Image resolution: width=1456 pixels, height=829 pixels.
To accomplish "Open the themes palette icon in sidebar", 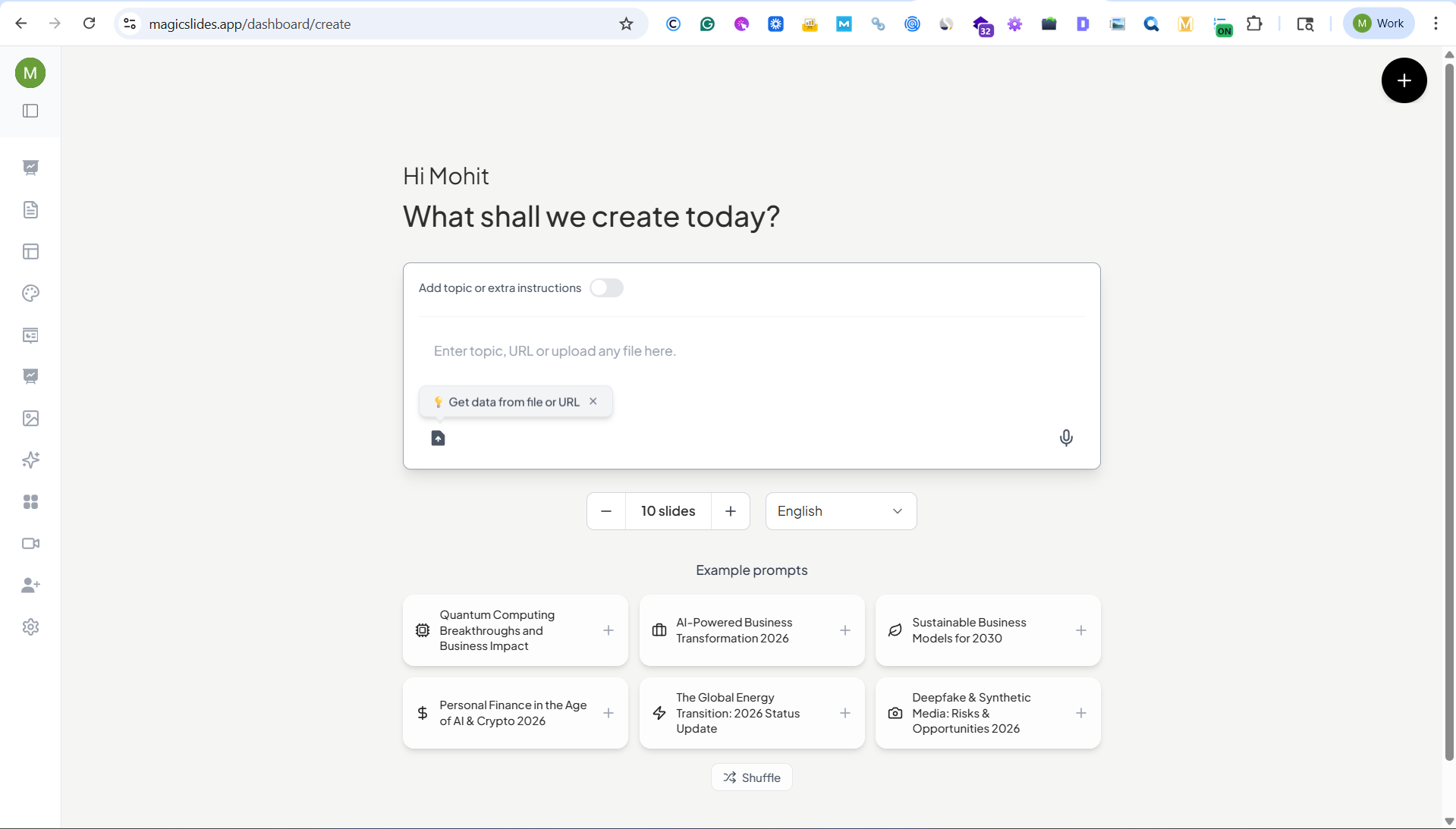I will point(30,294).
